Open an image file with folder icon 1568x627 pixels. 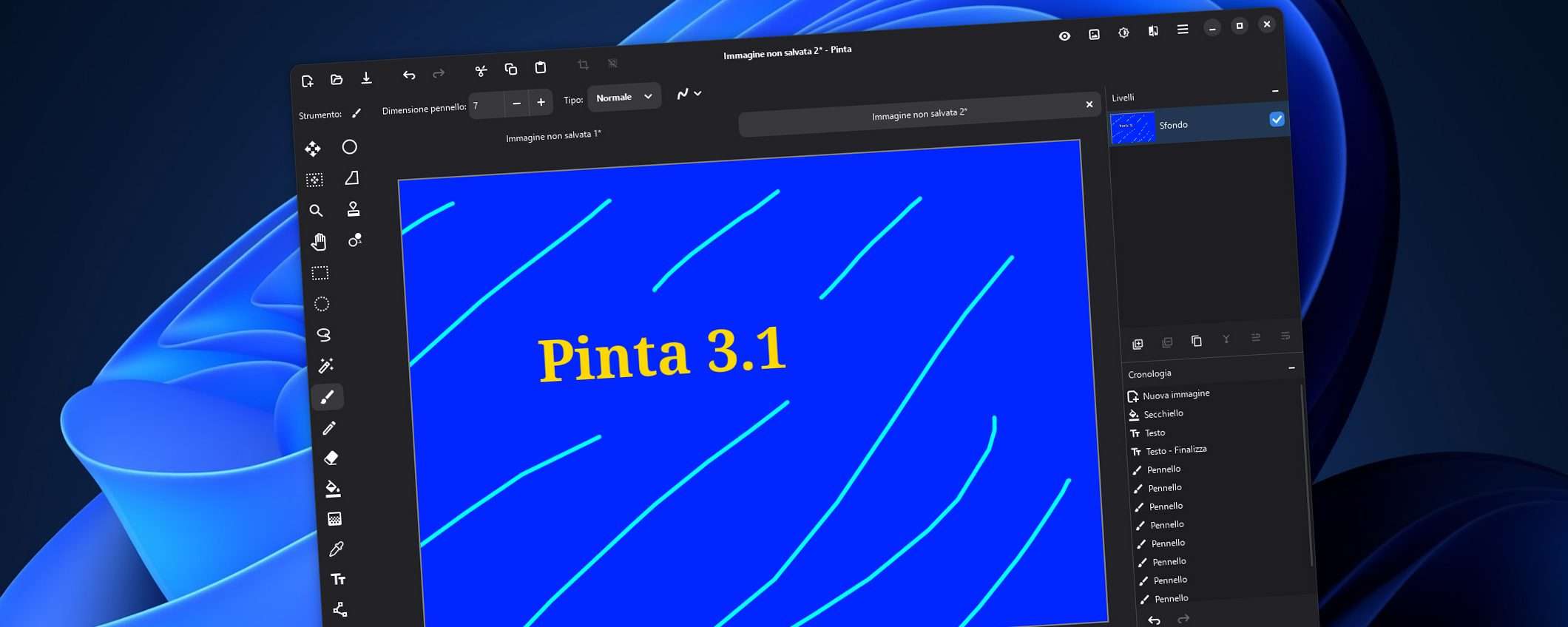(337, 79)
